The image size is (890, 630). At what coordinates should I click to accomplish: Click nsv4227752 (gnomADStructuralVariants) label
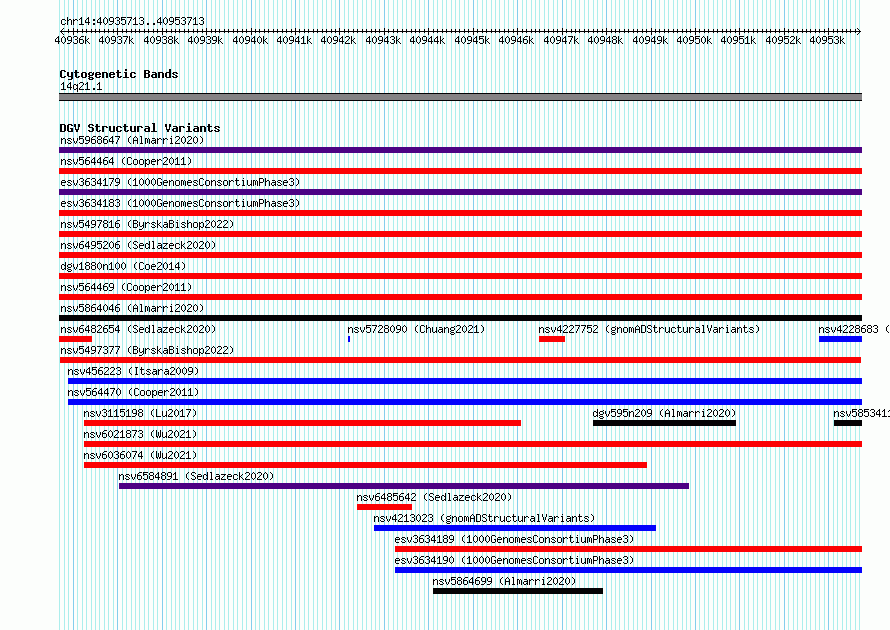click(649, 329)
